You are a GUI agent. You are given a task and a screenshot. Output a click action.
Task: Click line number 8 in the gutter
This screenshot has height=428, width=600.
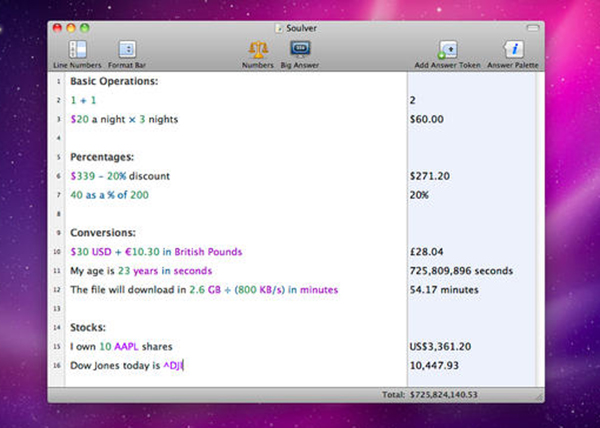[x=59, y=214]
